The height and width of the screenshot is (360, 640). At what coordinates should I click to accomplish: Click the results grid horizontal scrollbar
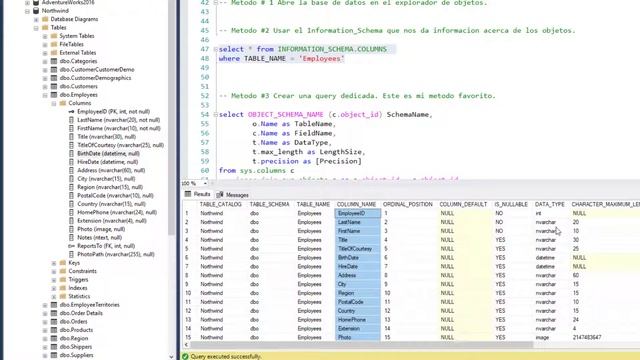[362, 345]
